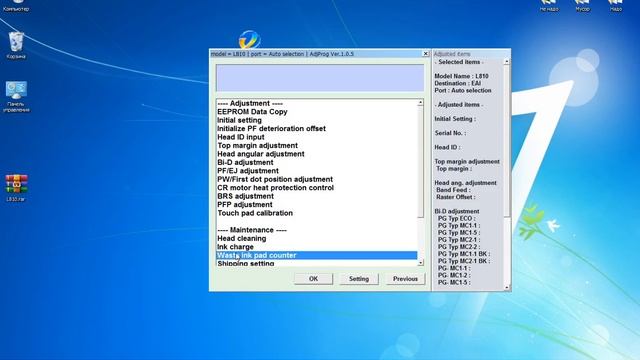Select Waste ink pad counter item
Screen dimensions: 640x360
tap(317, 256)
